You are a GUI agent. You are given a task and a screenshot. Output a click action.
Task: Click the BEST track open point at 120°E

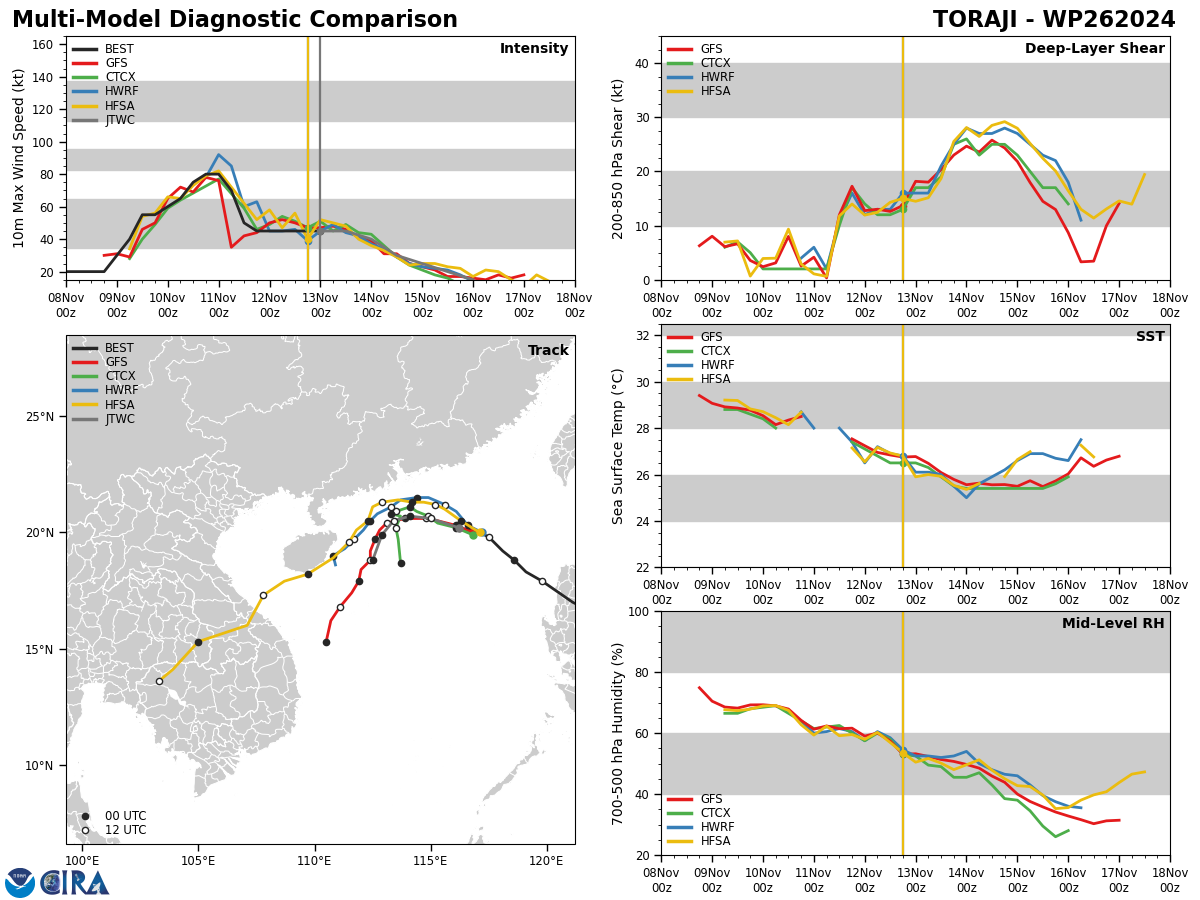[542, 581]
